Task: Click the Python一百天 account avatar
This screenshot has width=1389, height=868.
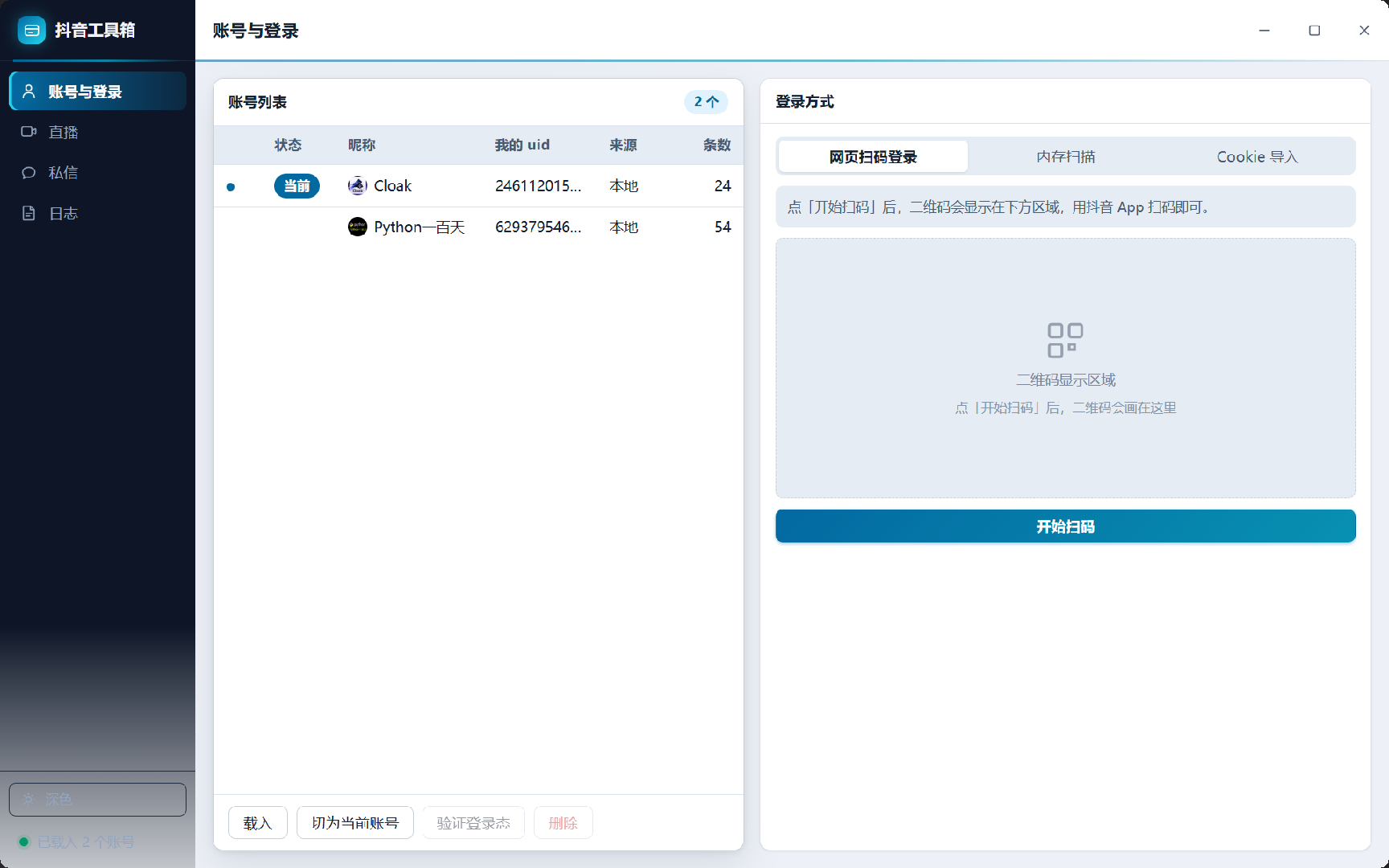Action: [x=358, y=227]
